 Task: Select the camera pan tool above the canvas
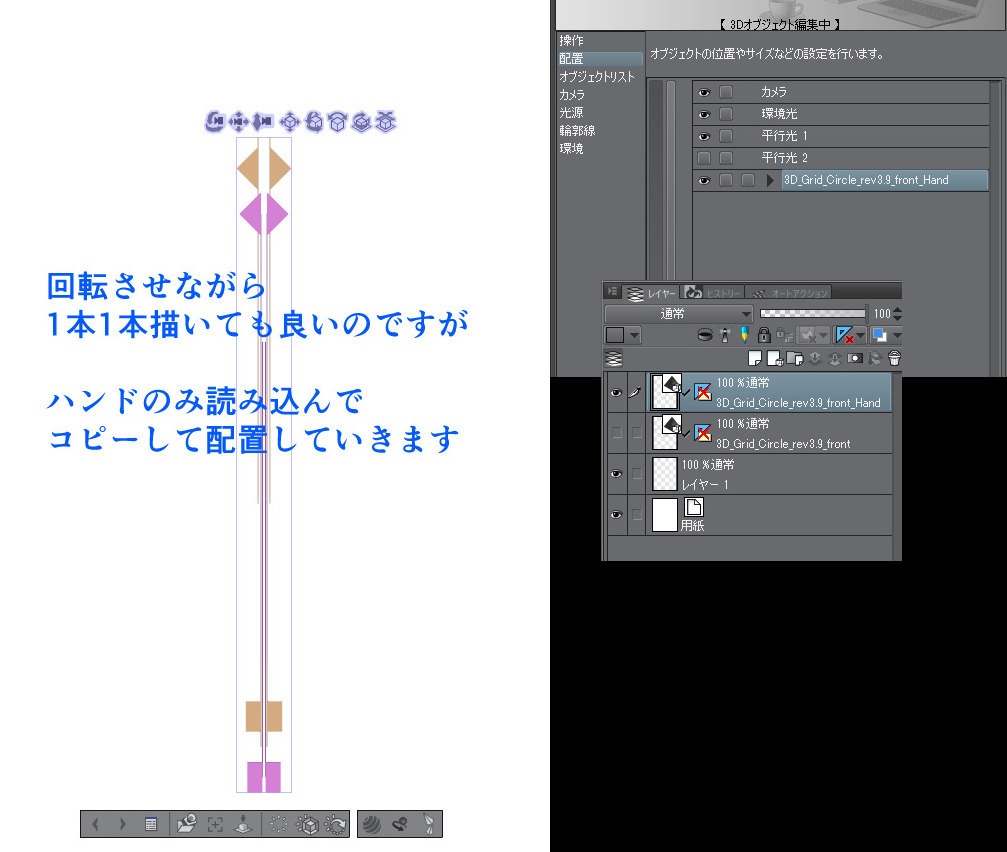click(x=238, y=122)
